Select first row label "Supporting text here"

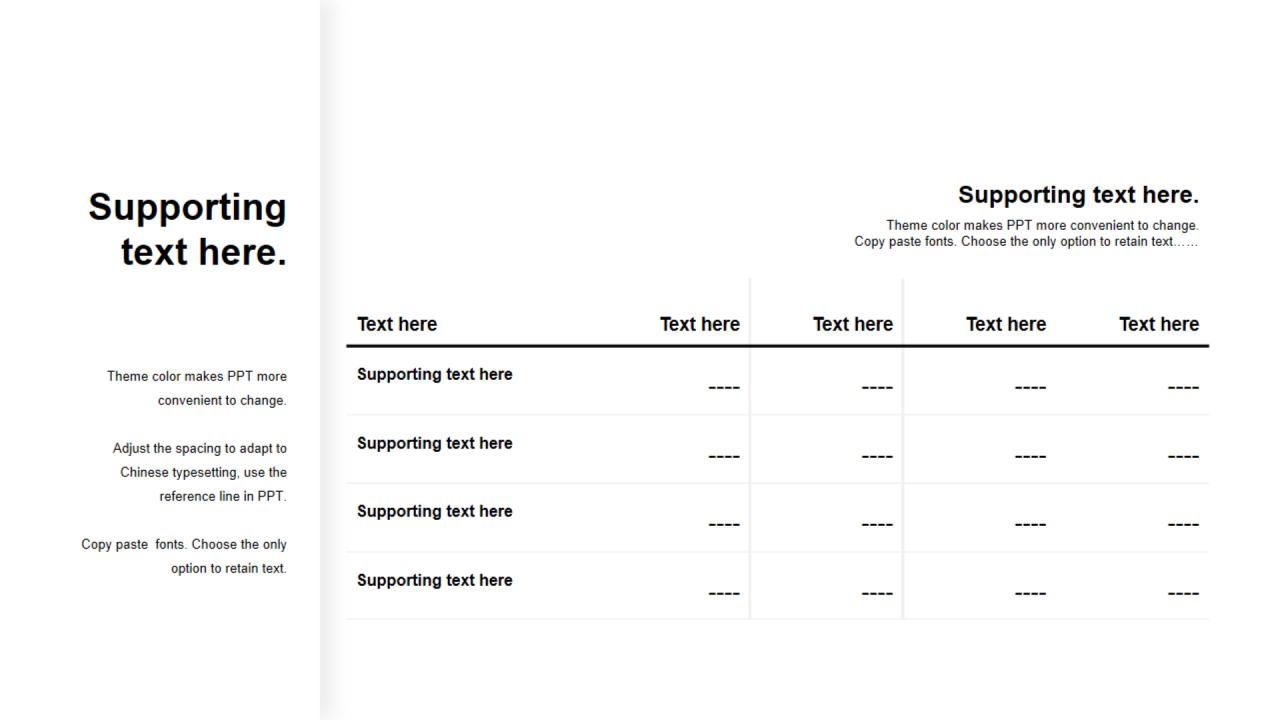tap(434, 374)
